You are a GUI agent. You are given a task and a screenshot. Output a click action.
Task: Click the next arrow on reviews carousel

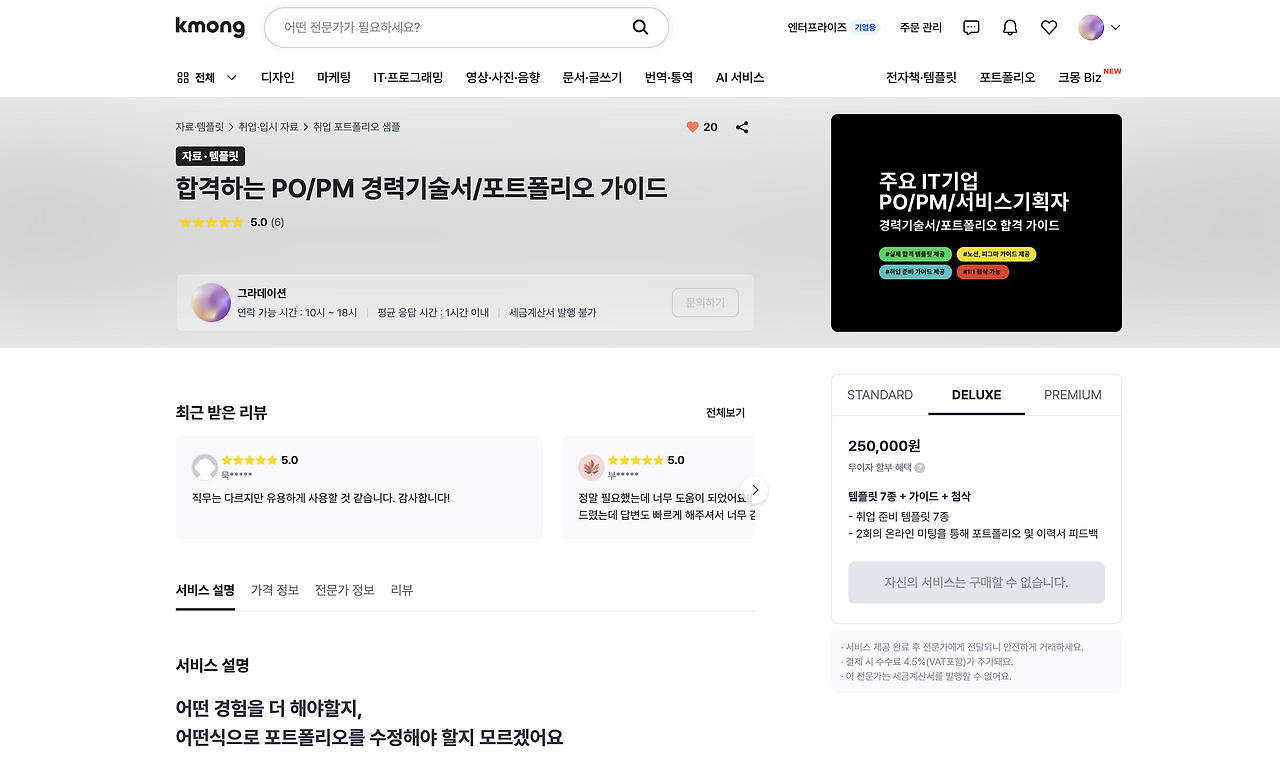click(756, 489)
